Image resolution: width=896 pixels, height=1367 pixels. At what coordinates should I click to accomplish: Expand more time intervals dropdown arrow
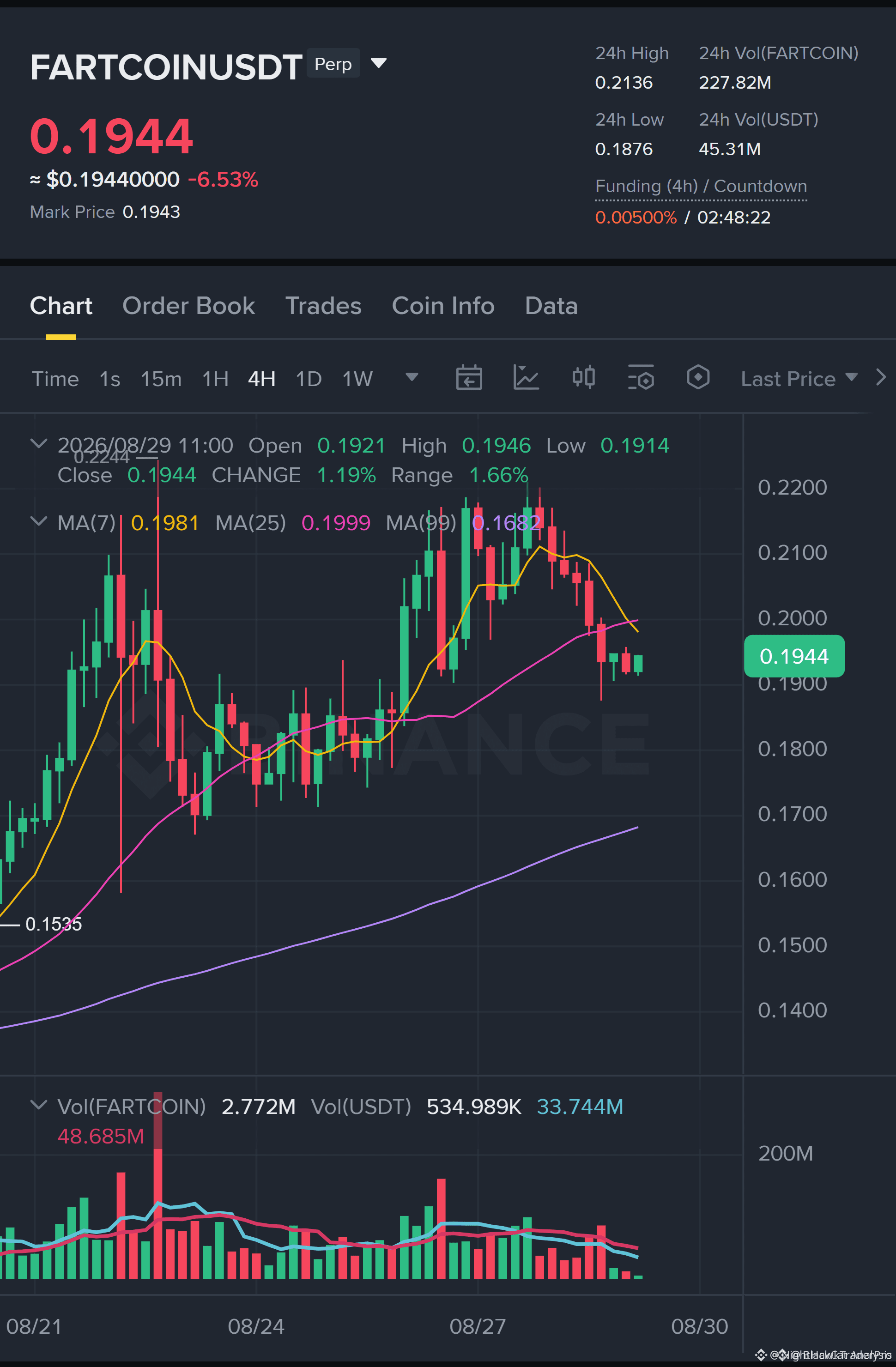(x=412, y=377)
